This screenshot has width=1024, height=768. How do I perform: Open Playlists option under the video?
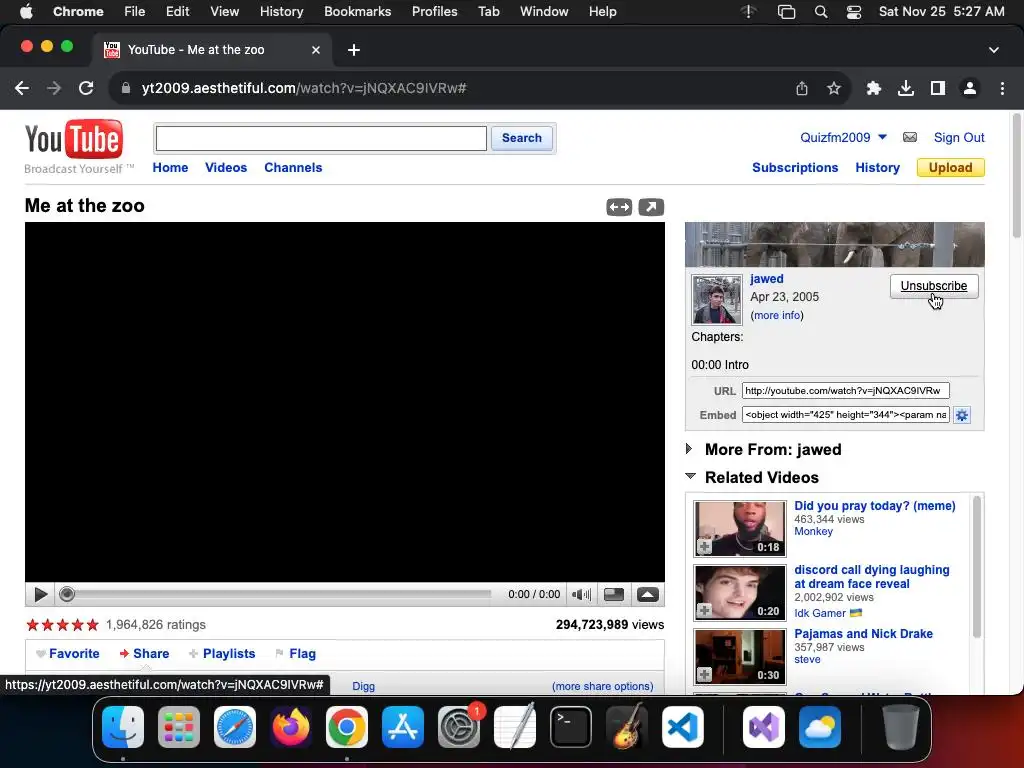(x=222, y=653)
